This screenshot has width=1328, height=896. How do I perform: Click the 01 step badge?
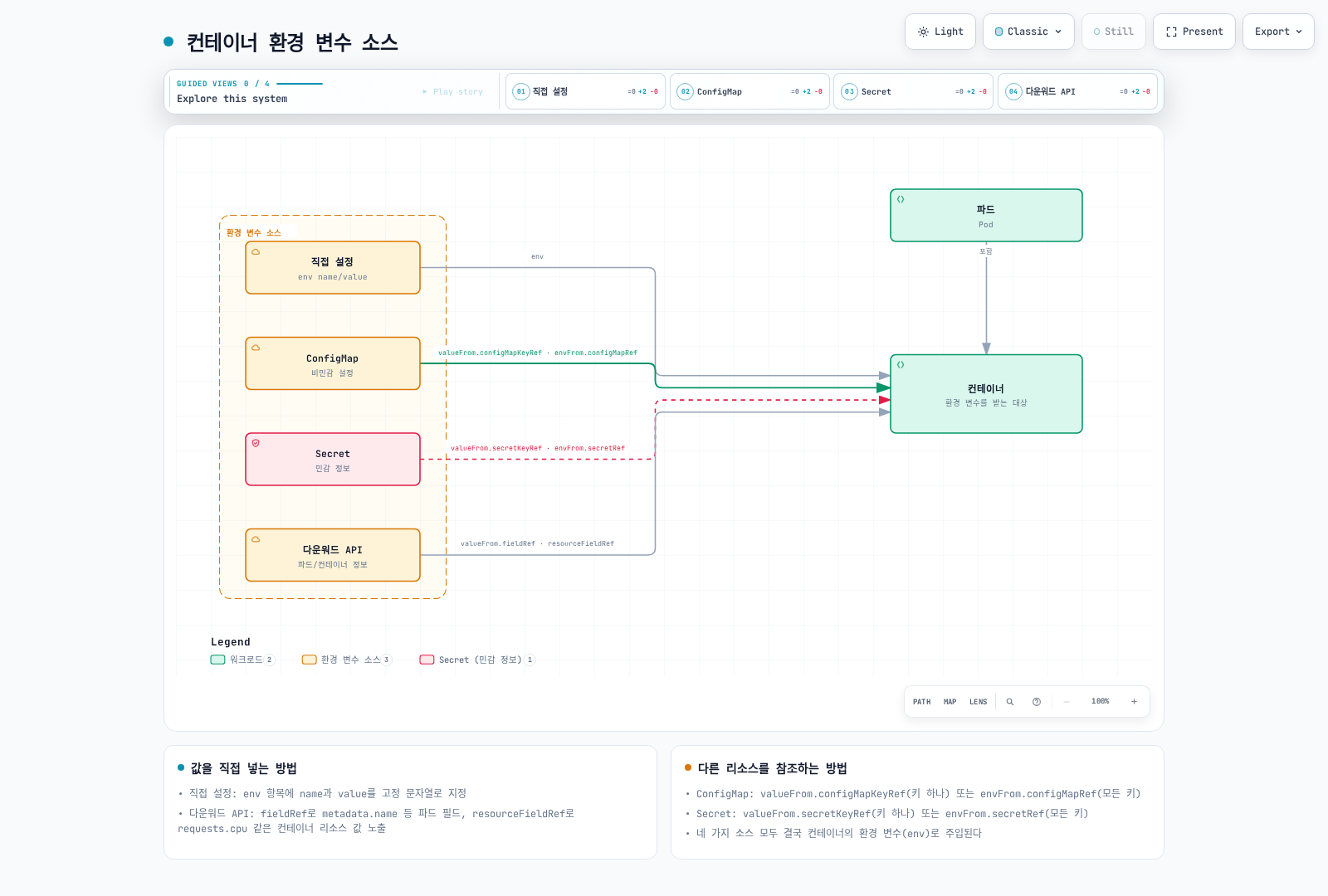521,91
